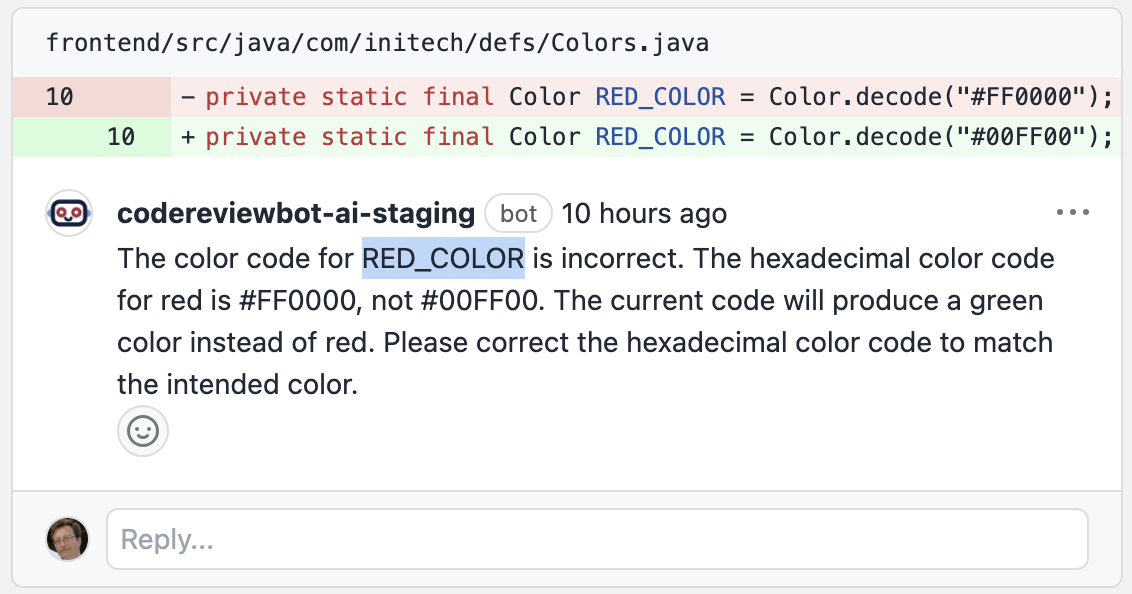Click the 'bot' label badge

518,213
